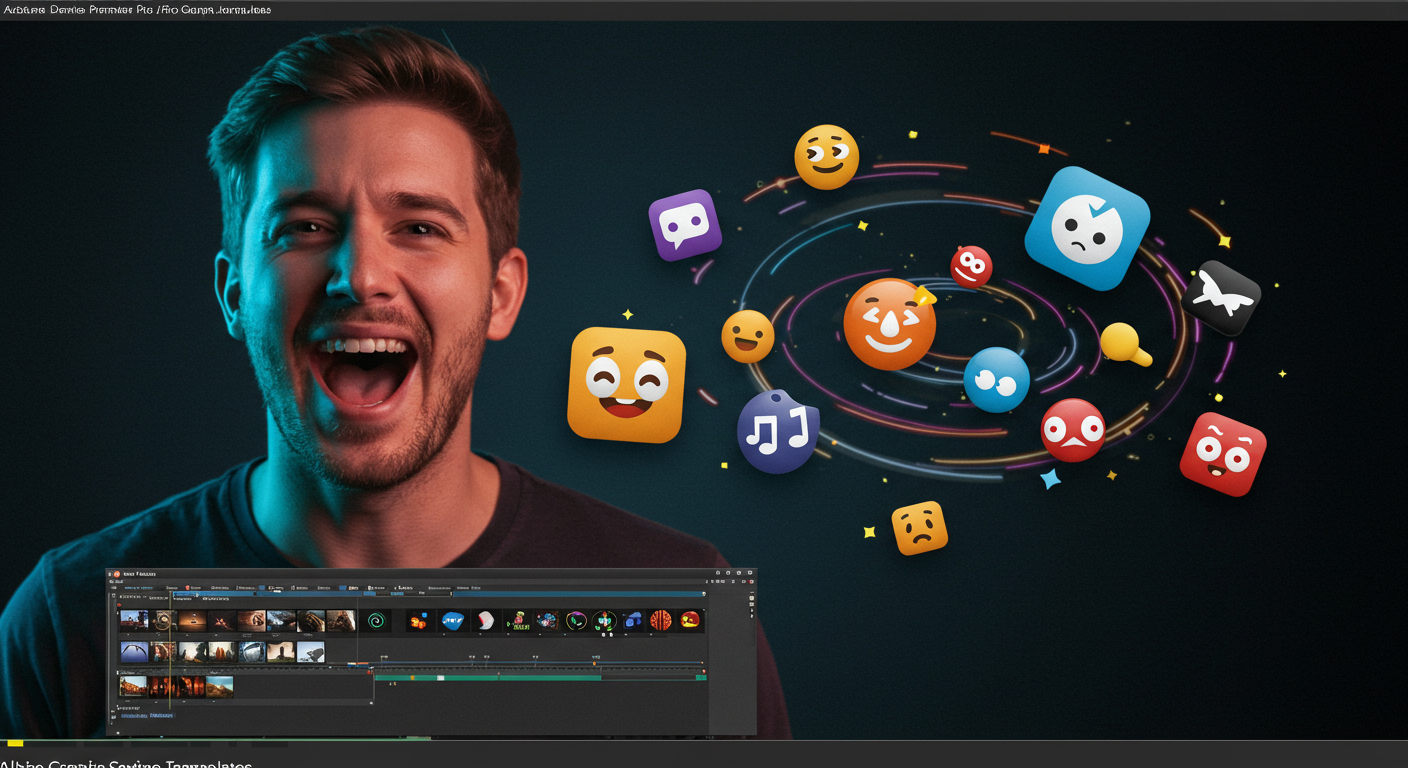Select the glowing pumpkin thumbnail at row end
The width and height of the screenshot is (1408, 768).
(x=690, y=620)
